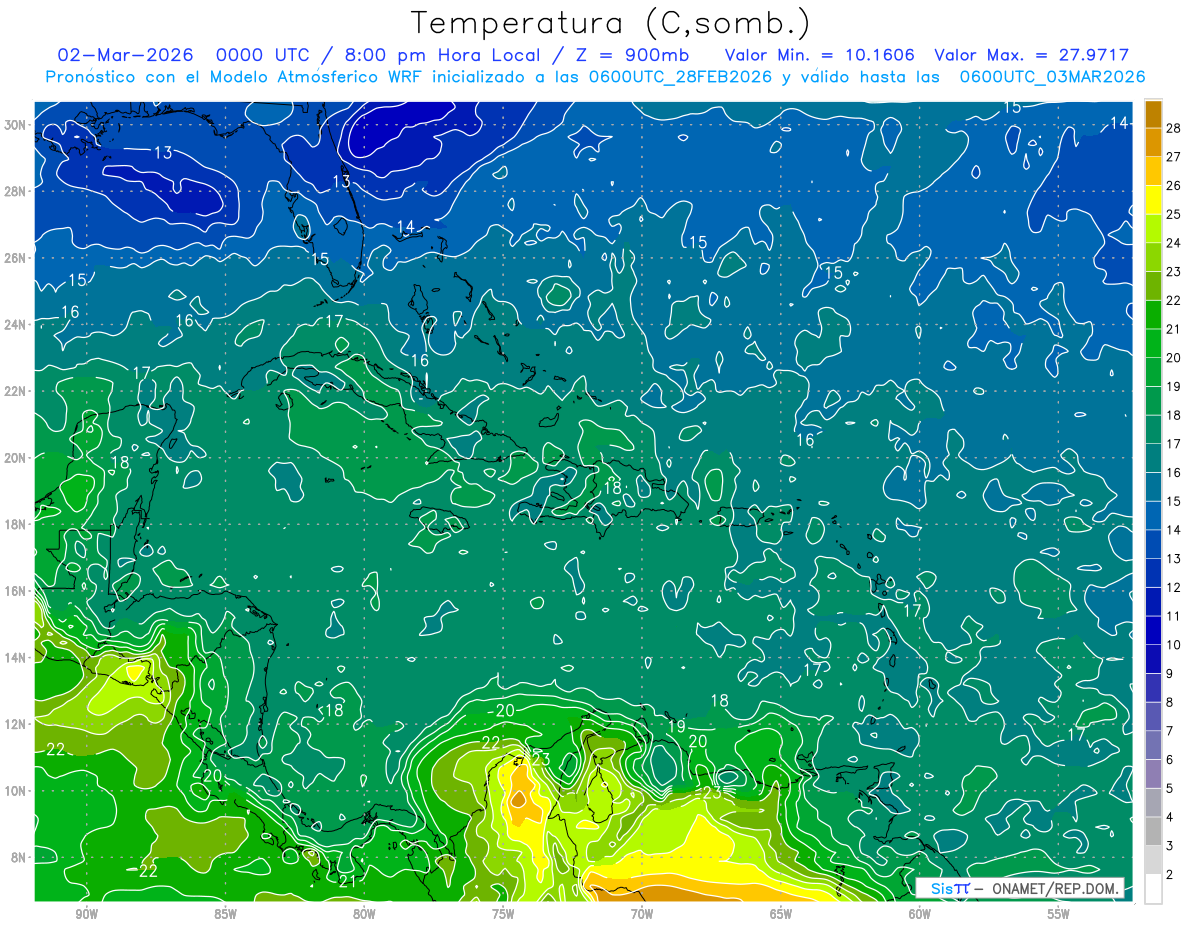Click the '16N' latitude axis label

pos(17,590)
